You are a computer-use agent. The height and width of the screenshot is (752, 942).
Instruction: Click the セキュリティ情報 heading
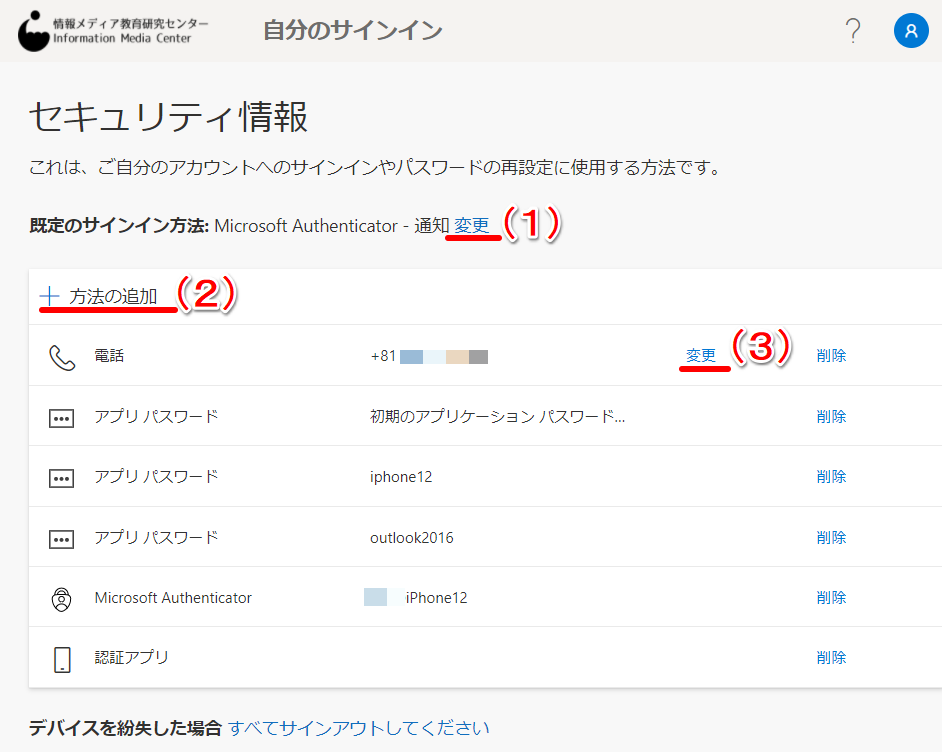coord(168,117)
